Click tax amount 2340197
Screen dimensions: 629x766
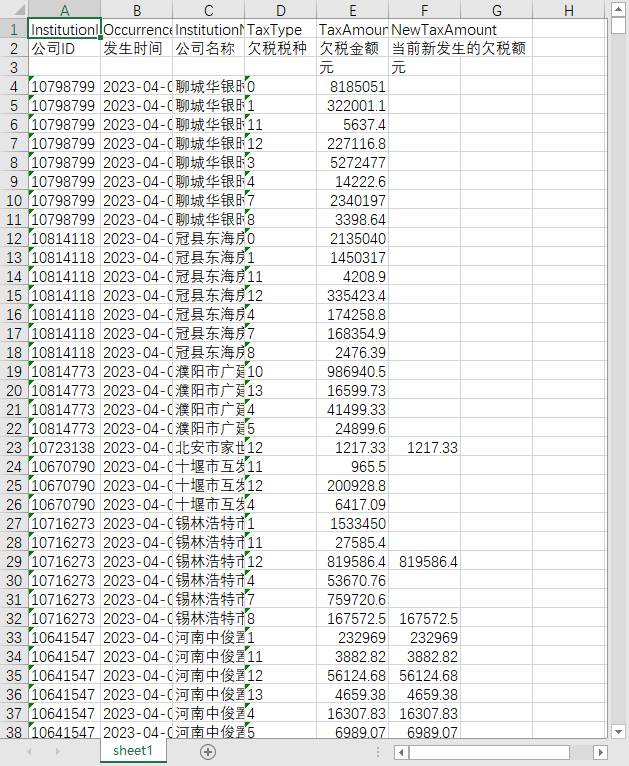[353, 200]
